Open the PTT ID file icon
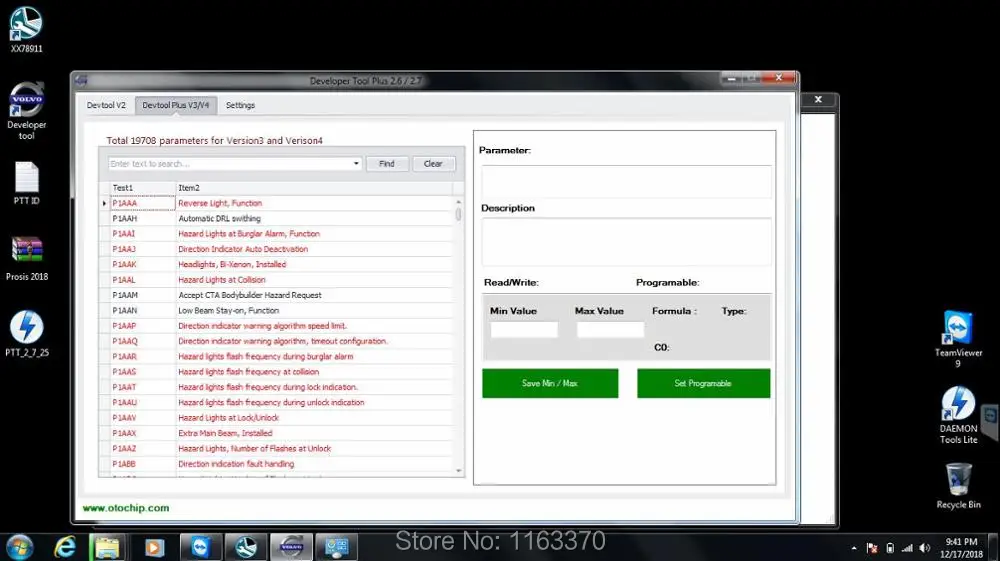This screenshot has height=561, width=1000. (26, 183)
